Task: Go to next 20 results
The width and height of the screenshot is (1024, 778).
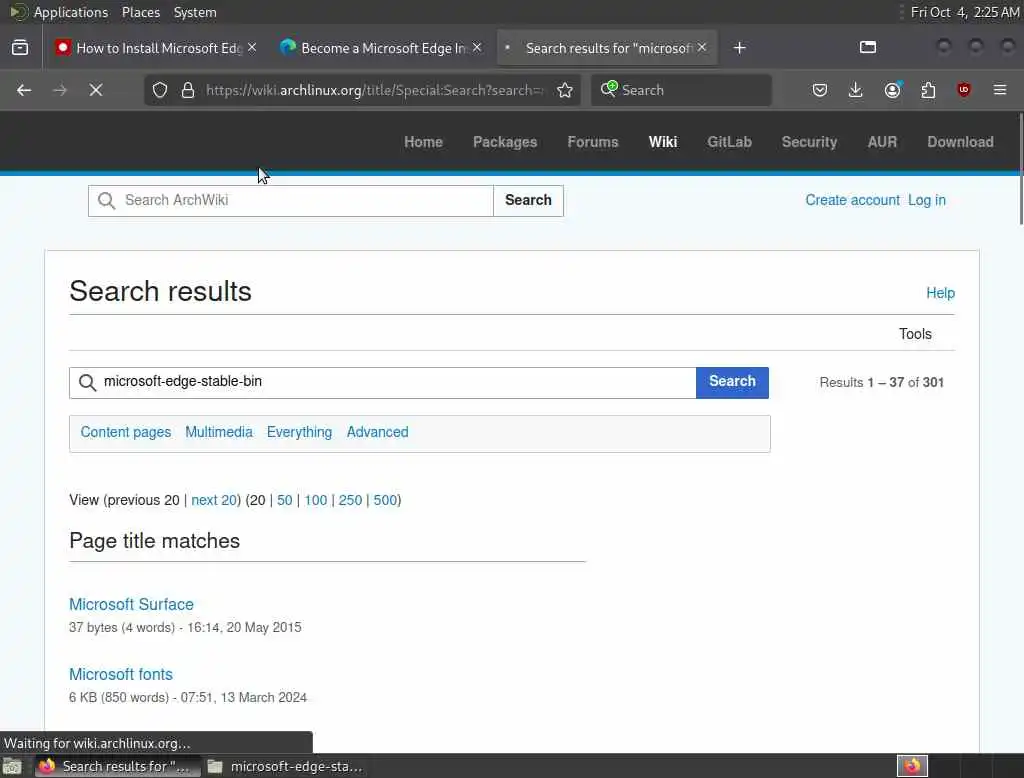Action: point(214,500)
